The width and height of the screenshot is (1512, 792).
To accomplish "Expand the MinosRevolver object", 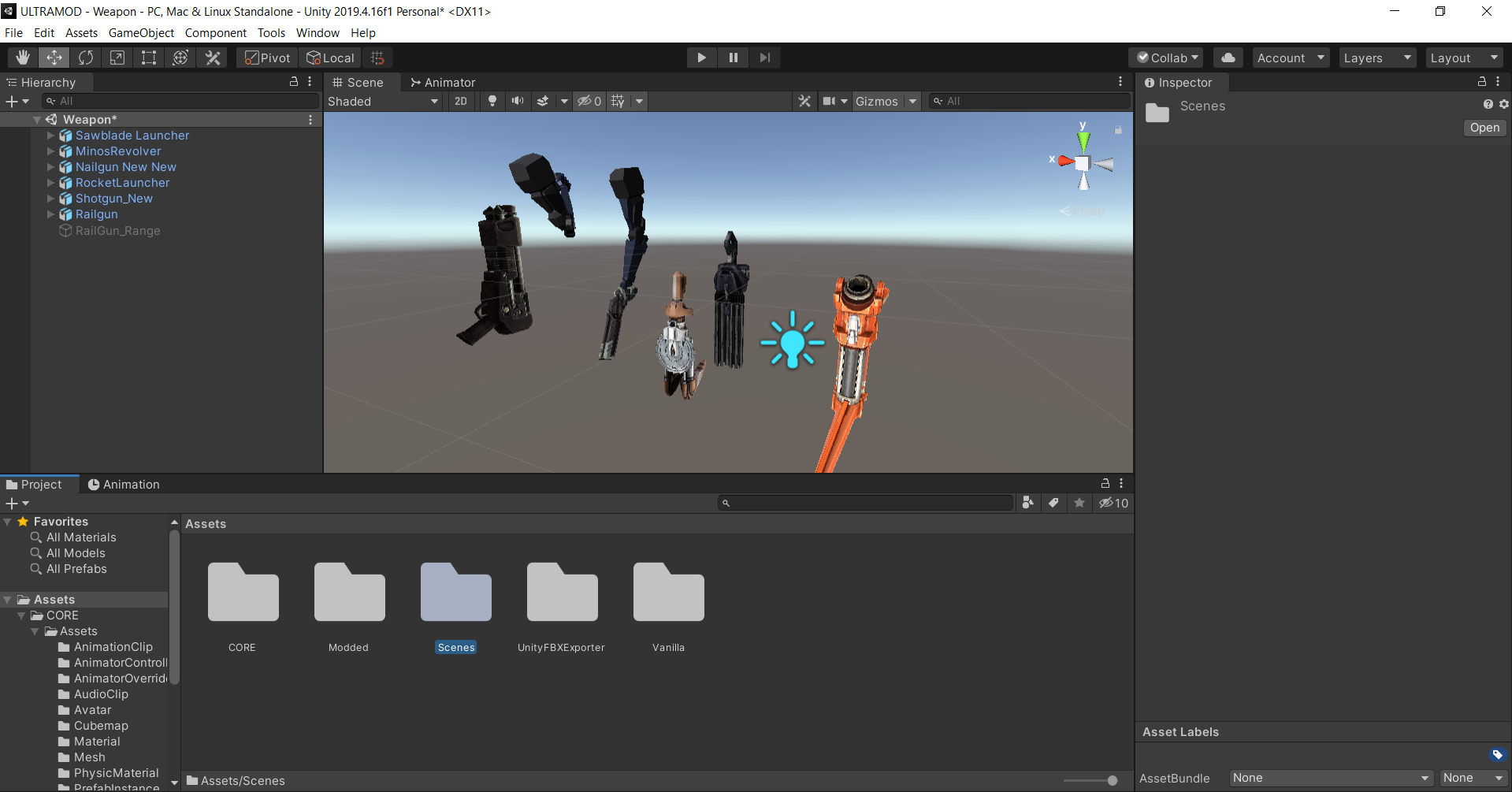I will click(51, 151).
